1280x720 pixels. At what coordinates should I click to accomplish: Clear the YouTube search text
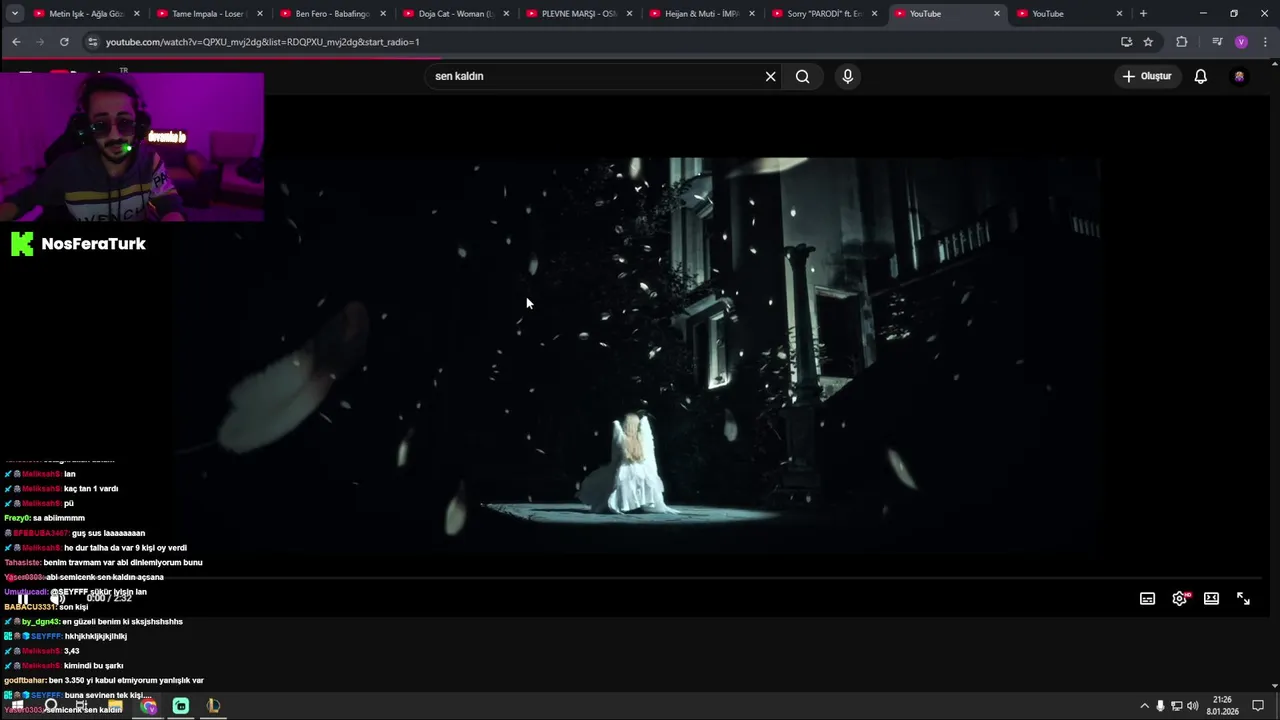click(x=770, y=76)
